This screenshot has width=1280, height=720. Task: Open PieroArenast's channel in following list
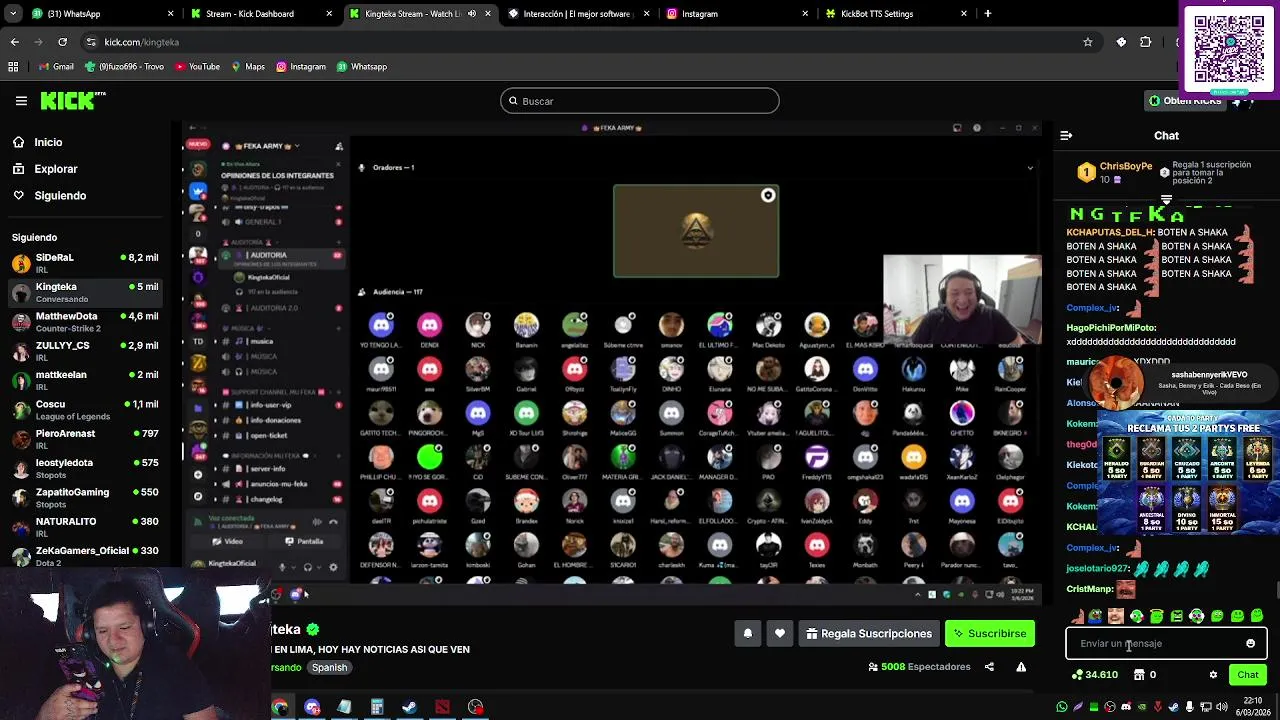[86, 438]
